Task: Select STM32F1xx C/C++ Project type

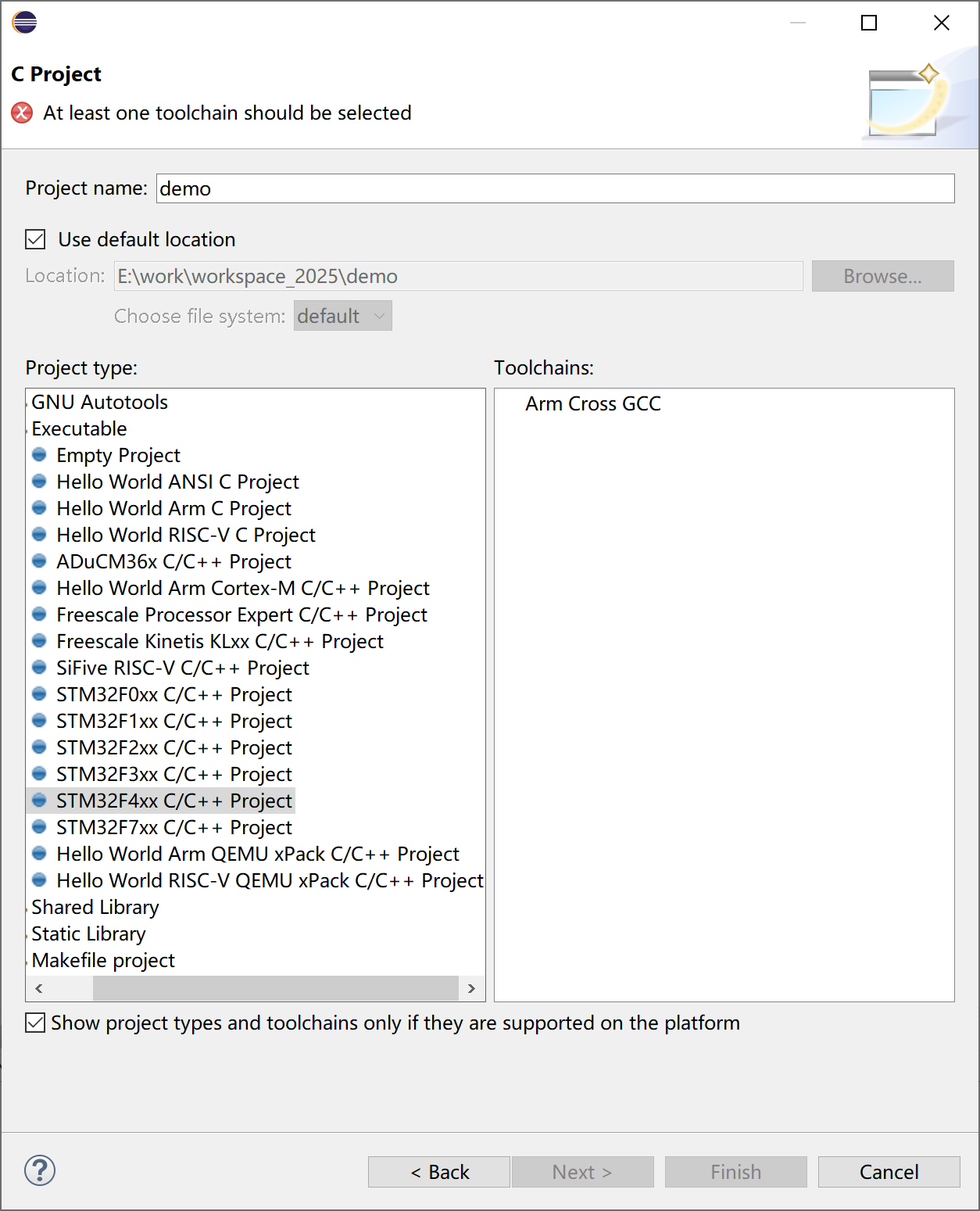Action: [x=173, y=721]
